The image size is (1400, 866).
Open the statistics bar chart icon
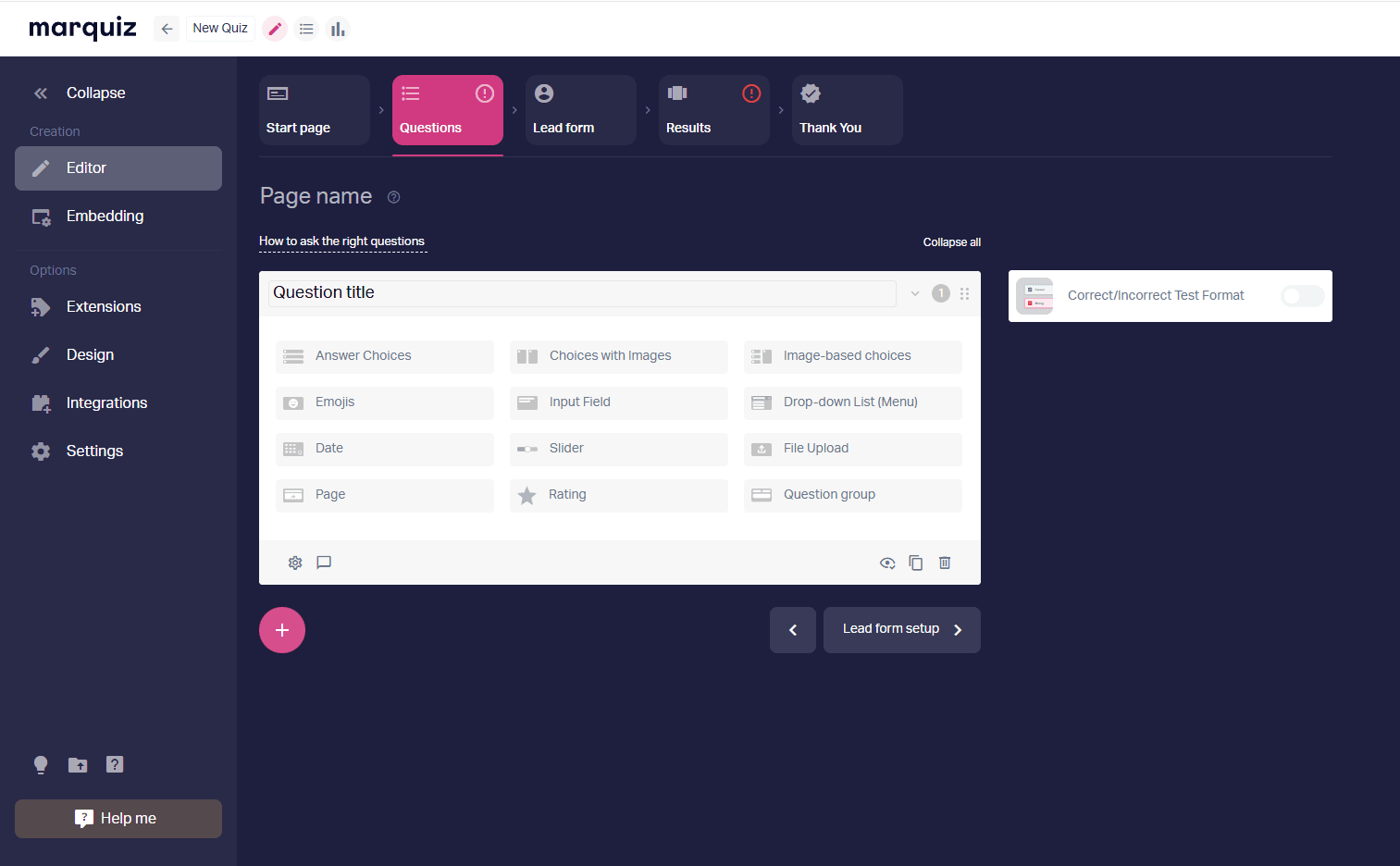point(338,29)
